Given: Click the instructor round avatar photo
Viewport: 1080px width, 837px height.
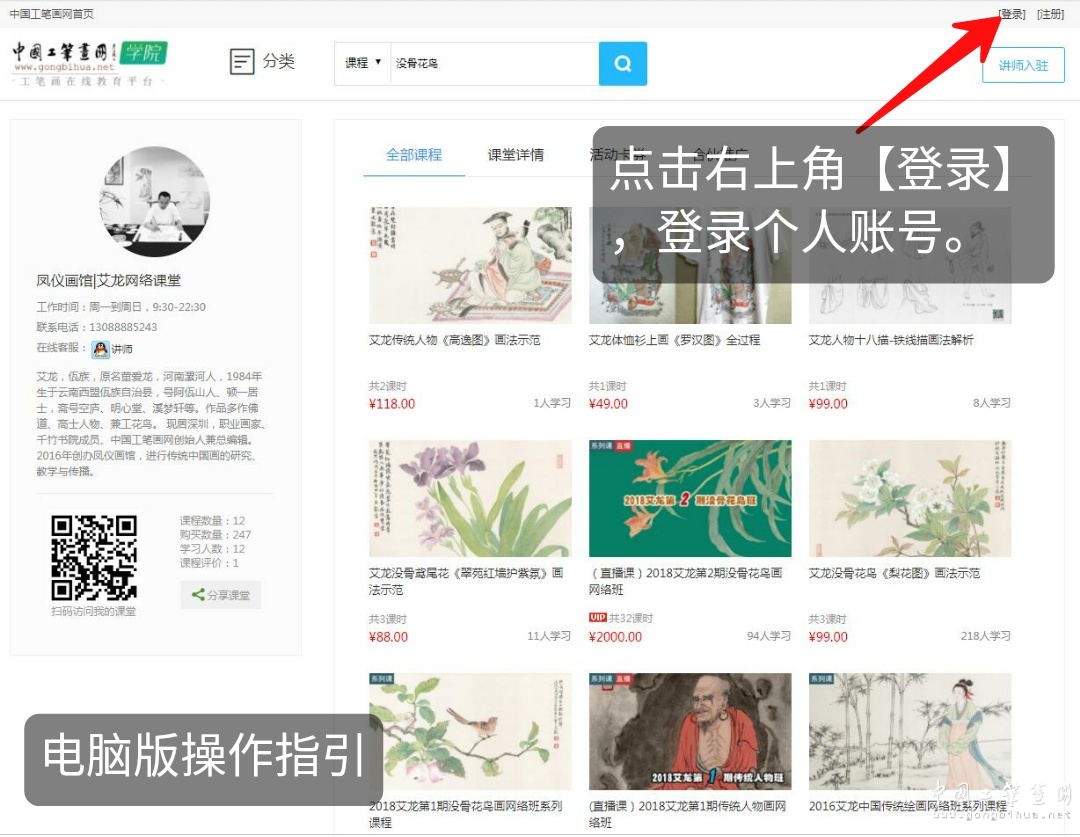Looking at the screenshot, I should pos(155,202).
